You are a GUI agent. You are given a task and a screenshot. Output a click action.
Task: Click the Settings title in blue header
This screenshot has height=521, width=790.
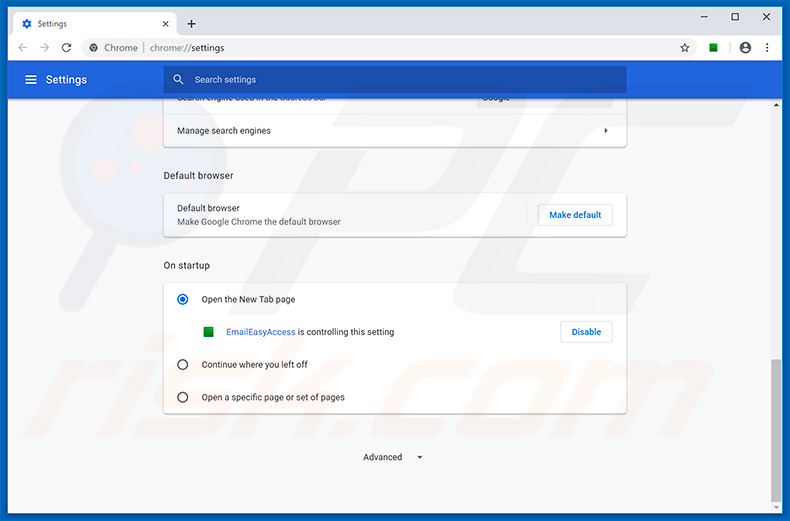point(66,80)
